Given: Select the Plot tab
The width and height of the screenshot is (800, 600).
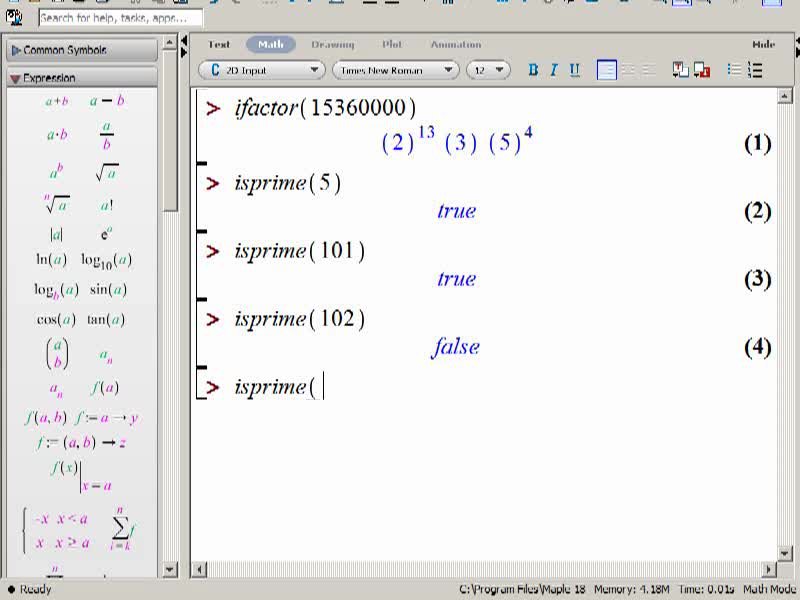Looking at the screenshot, I should [x=392, y=44].
